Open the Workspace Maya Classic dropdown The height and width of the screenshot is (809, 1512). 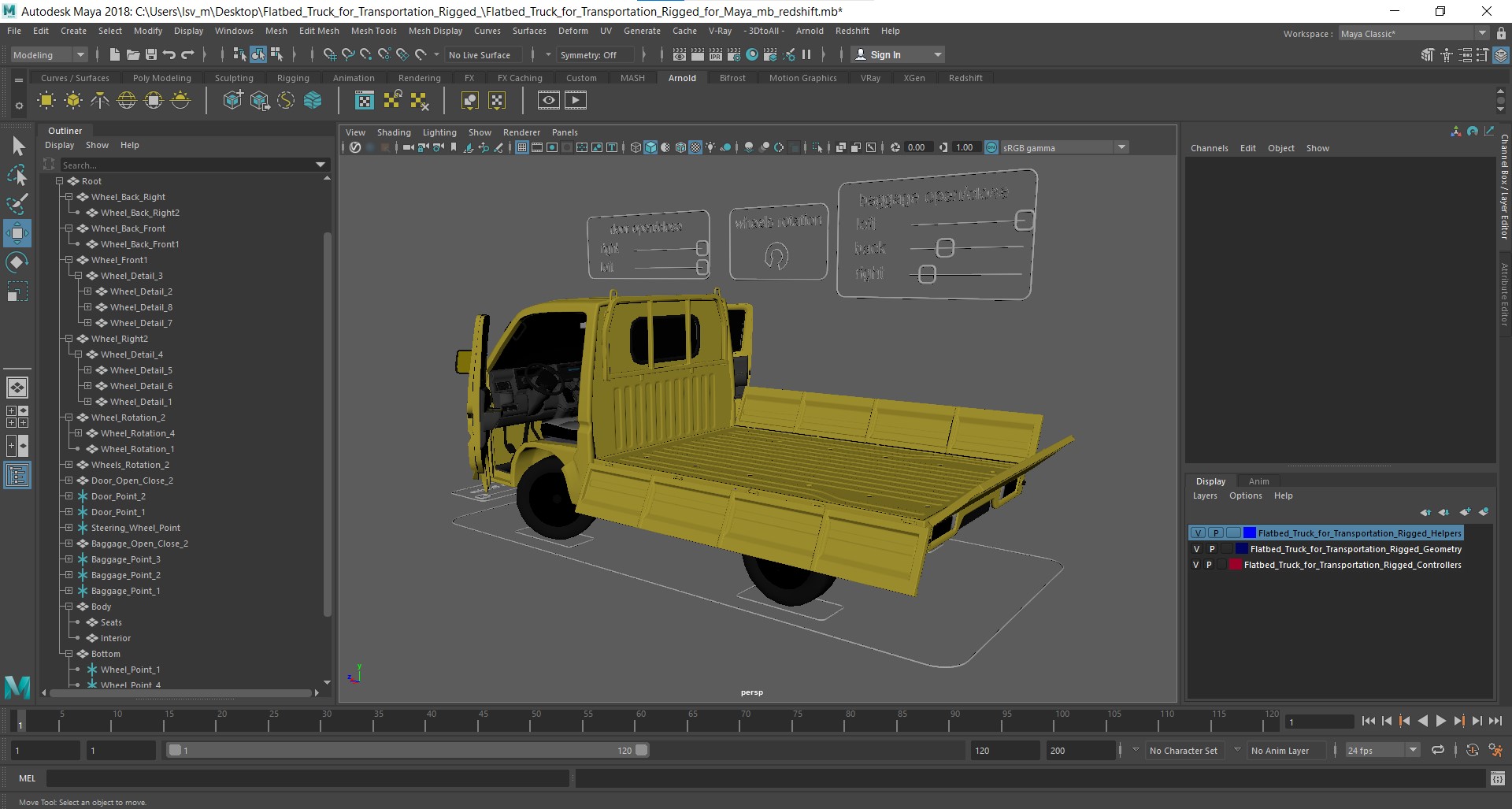[1414, 33]
